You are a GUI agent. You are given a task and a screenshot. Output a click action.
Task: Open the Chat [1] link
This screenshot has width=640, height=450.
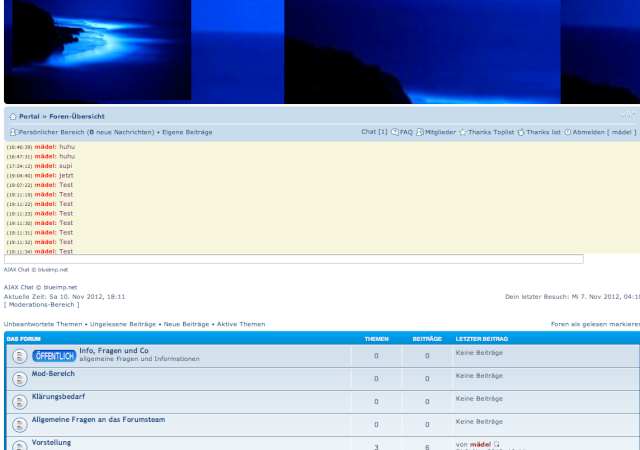point(374,131)
